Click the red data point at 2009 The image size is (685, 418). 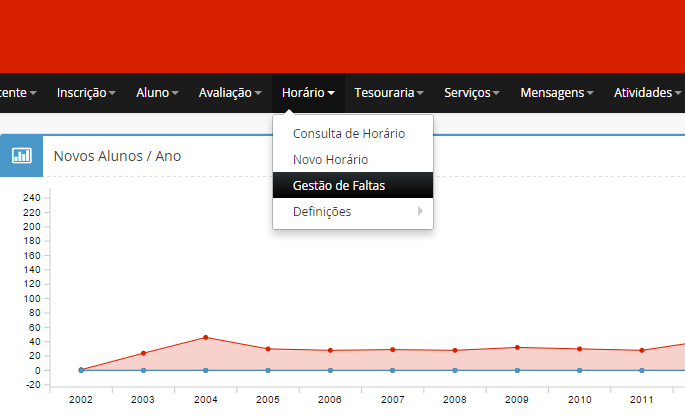[517, 347]
